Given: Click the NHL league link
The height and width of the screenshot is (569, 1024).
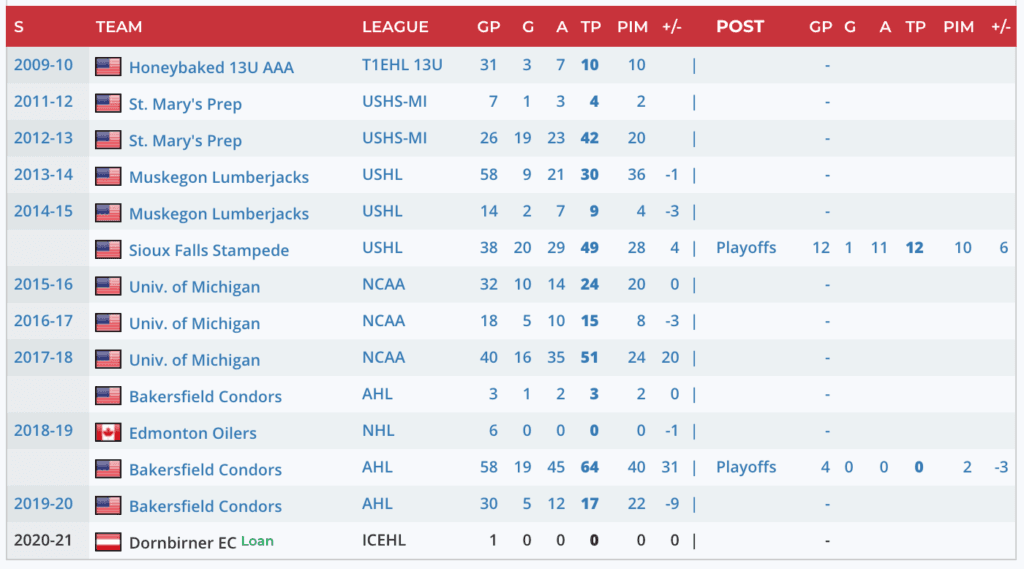Looking at the screenshot, I should pos(378,431).
